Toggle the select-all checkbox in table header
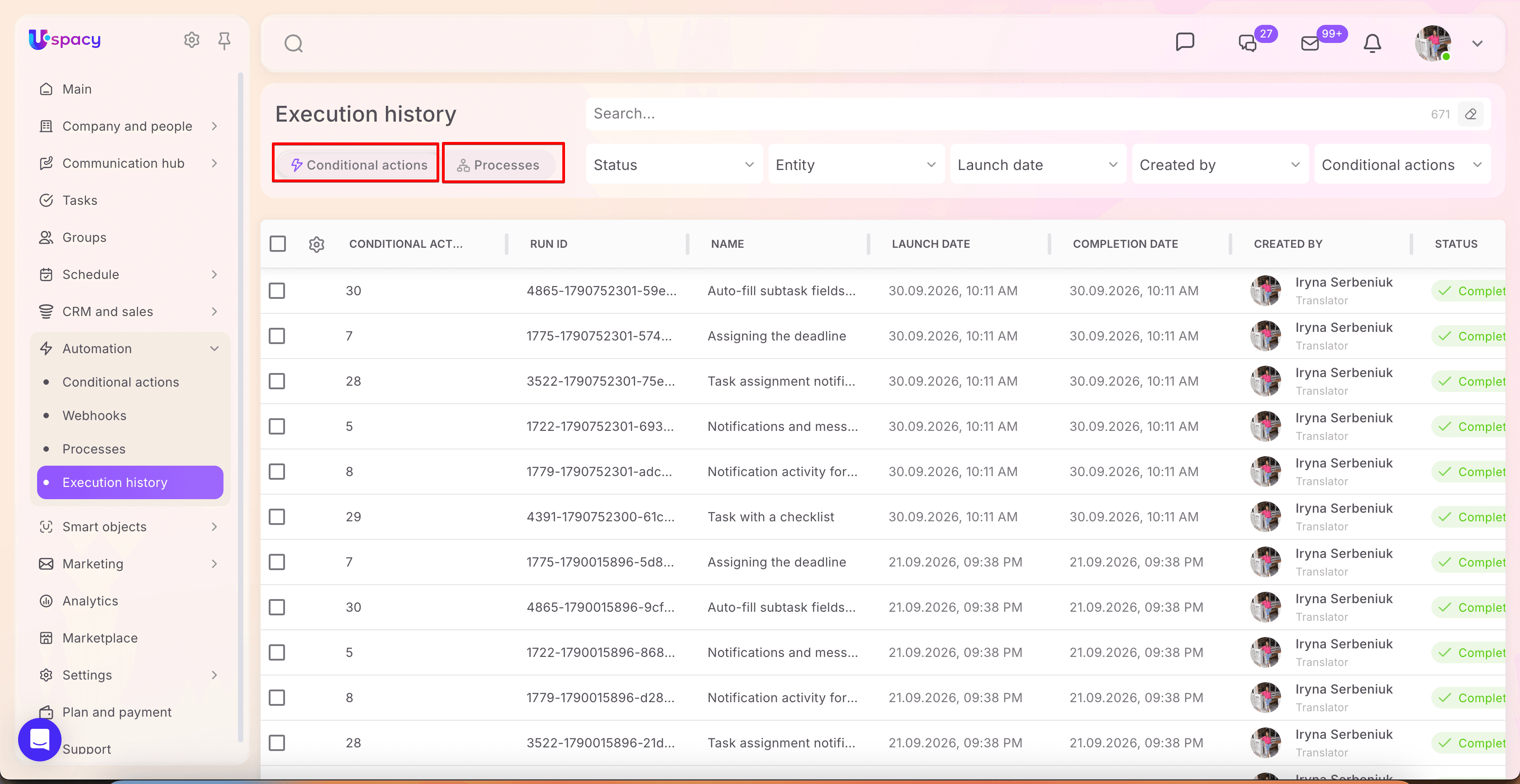 tap(278, 244)
